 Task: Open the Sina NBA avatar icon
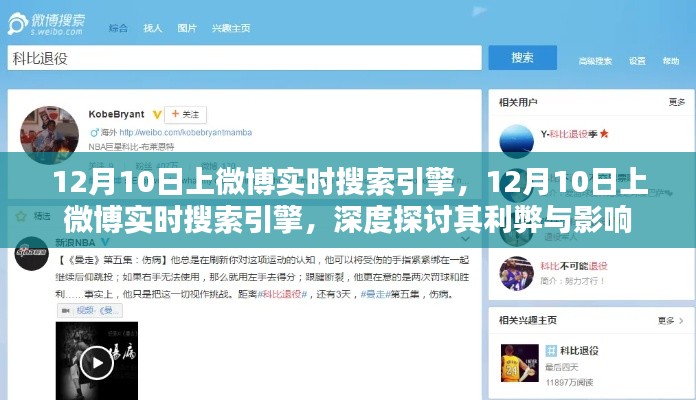tap(32, 253)
